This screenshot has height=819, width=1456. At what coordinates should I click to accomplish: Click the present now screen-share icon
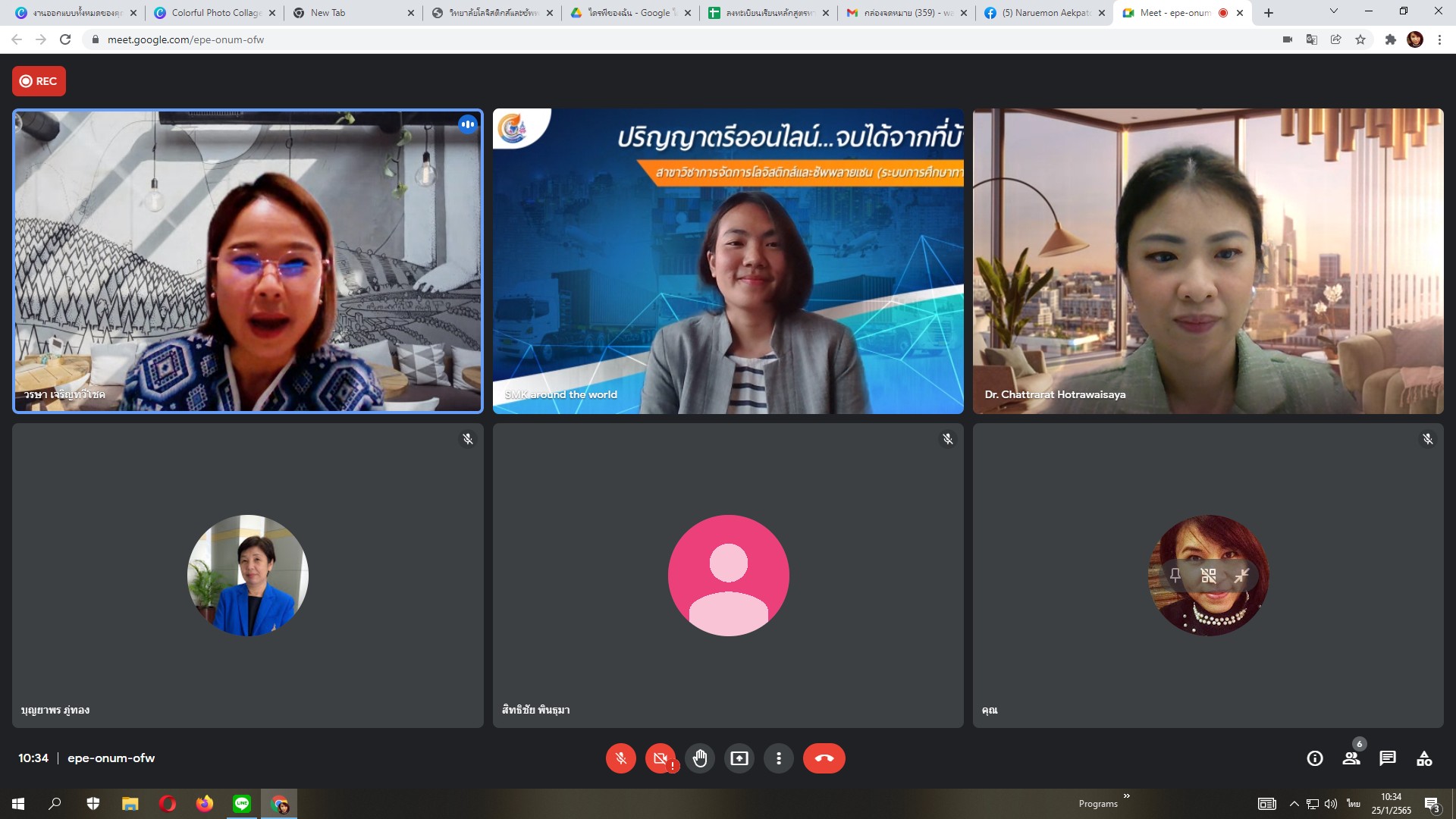[739, 758]
